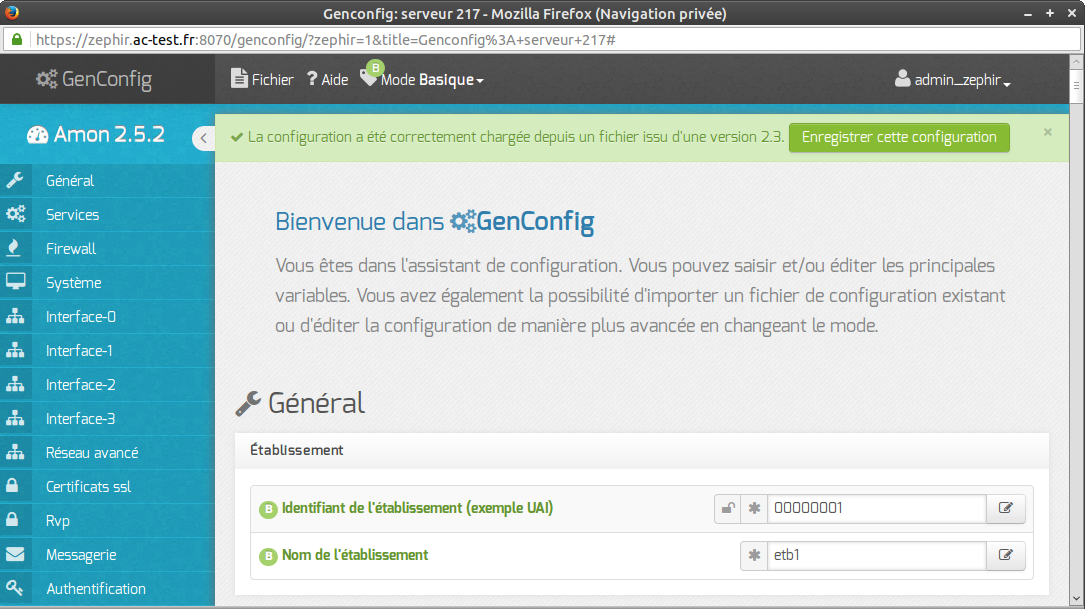Click the Interface-1 network icon

15,350
